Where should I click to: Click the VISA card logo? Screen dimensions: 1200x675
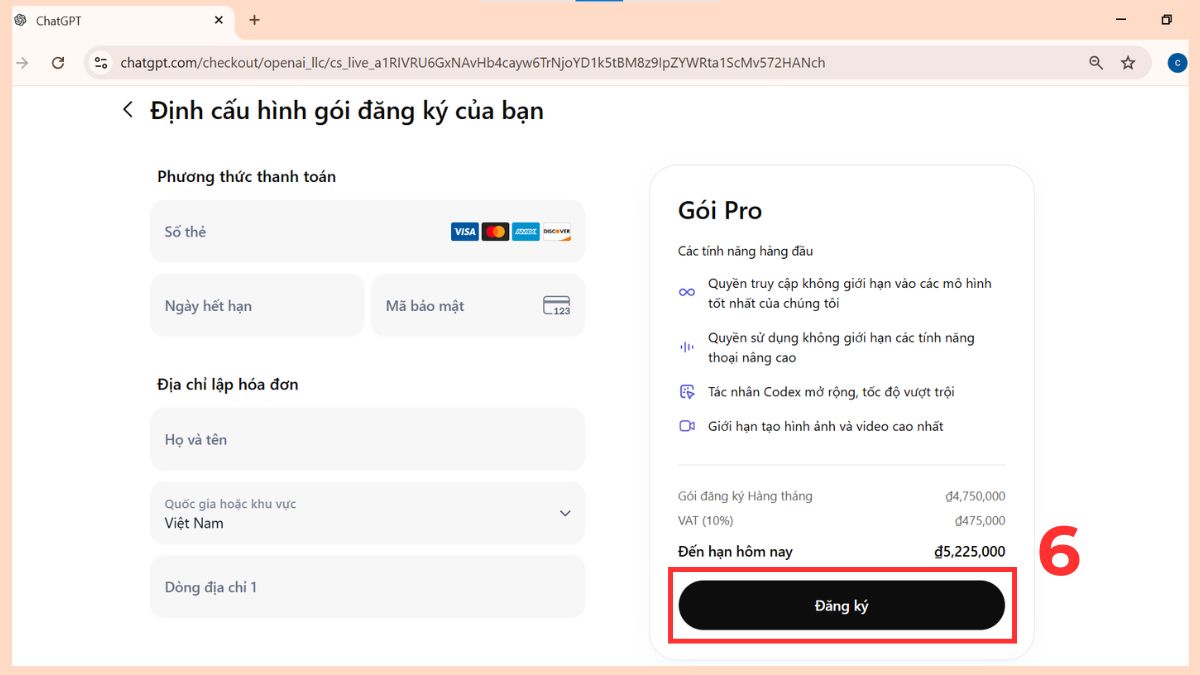pyautogui.click(x=464, y=231)
